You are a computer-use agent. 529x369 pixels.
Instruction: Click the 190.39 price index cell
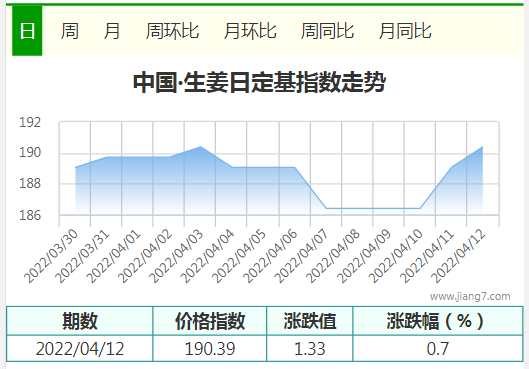point(210,348)
